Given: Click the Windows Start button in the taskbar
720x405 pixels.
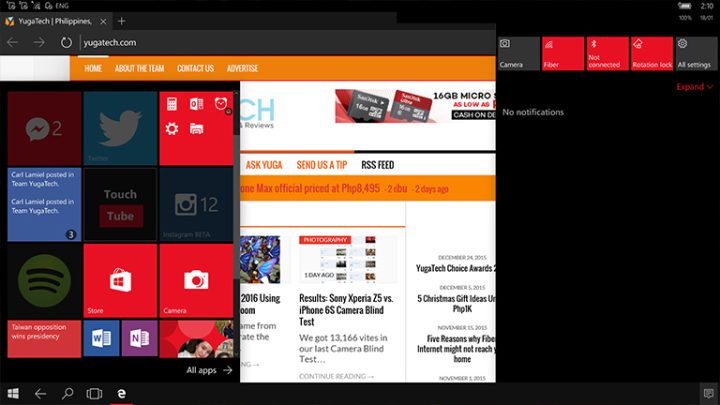Looking at the screenshot, I should pos(13,394).
